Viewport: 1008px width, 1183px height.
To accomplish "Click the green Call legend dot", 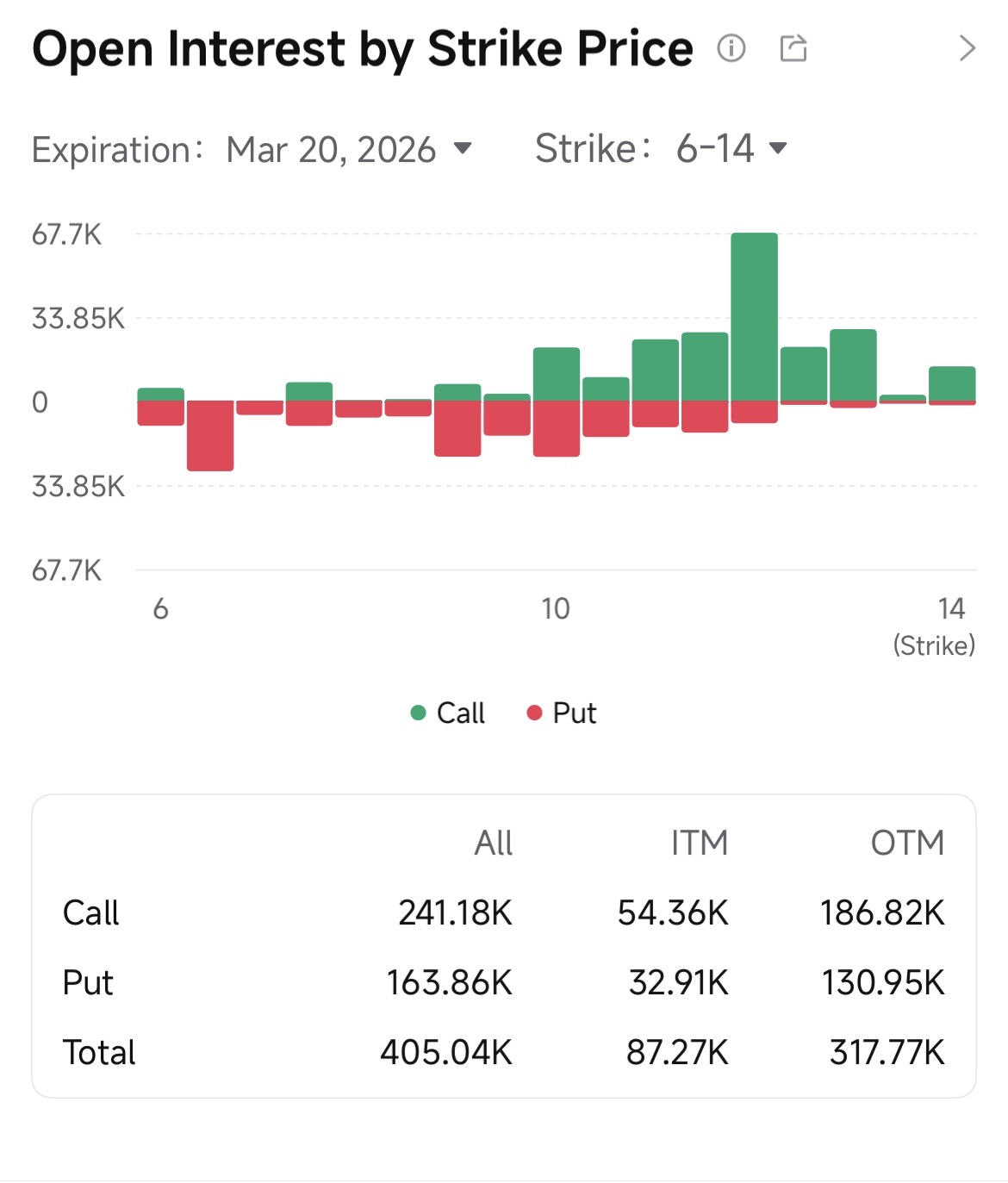I will (419, 713).
